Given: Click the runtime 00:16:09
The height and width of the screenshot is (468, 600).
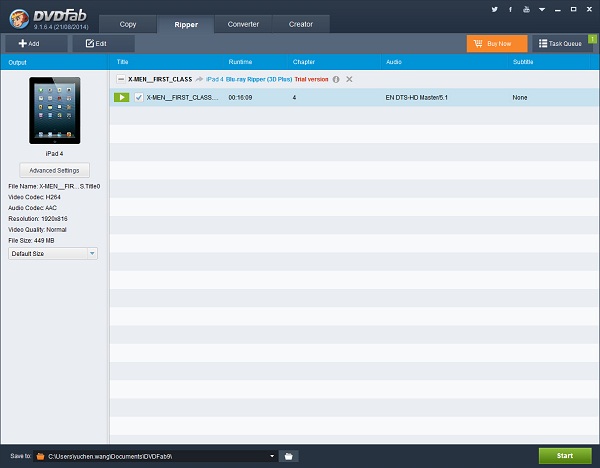Looking at the screenshot, I should (240, 98).
